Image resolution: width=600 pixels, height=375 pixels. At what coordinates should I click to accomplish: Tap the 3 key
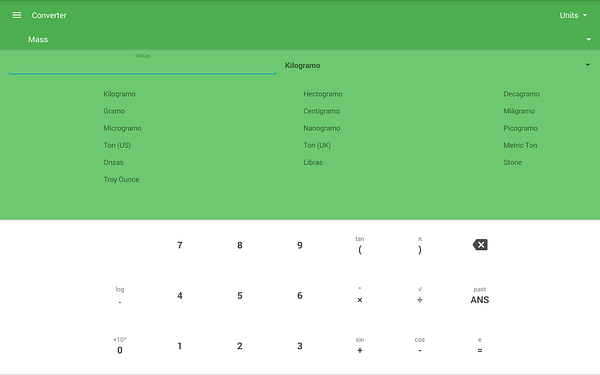(x=300, y=346)
